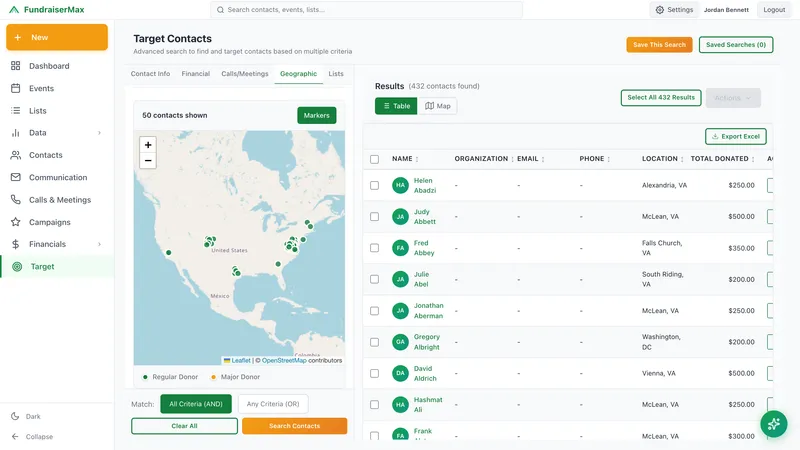The image size is (800, 450).
Task: Sort by the ORGANIZATION column
Action: (x=484, y=159)
